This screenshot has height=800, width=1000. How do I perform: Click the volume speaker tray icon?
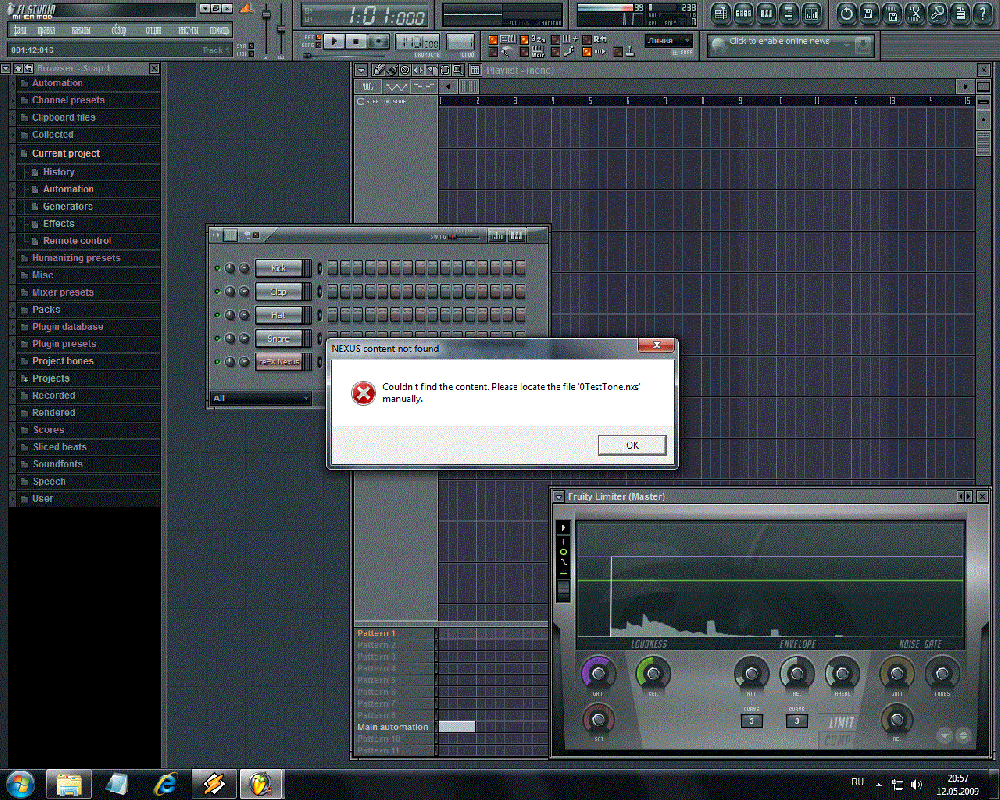click(x=916, y=785)
